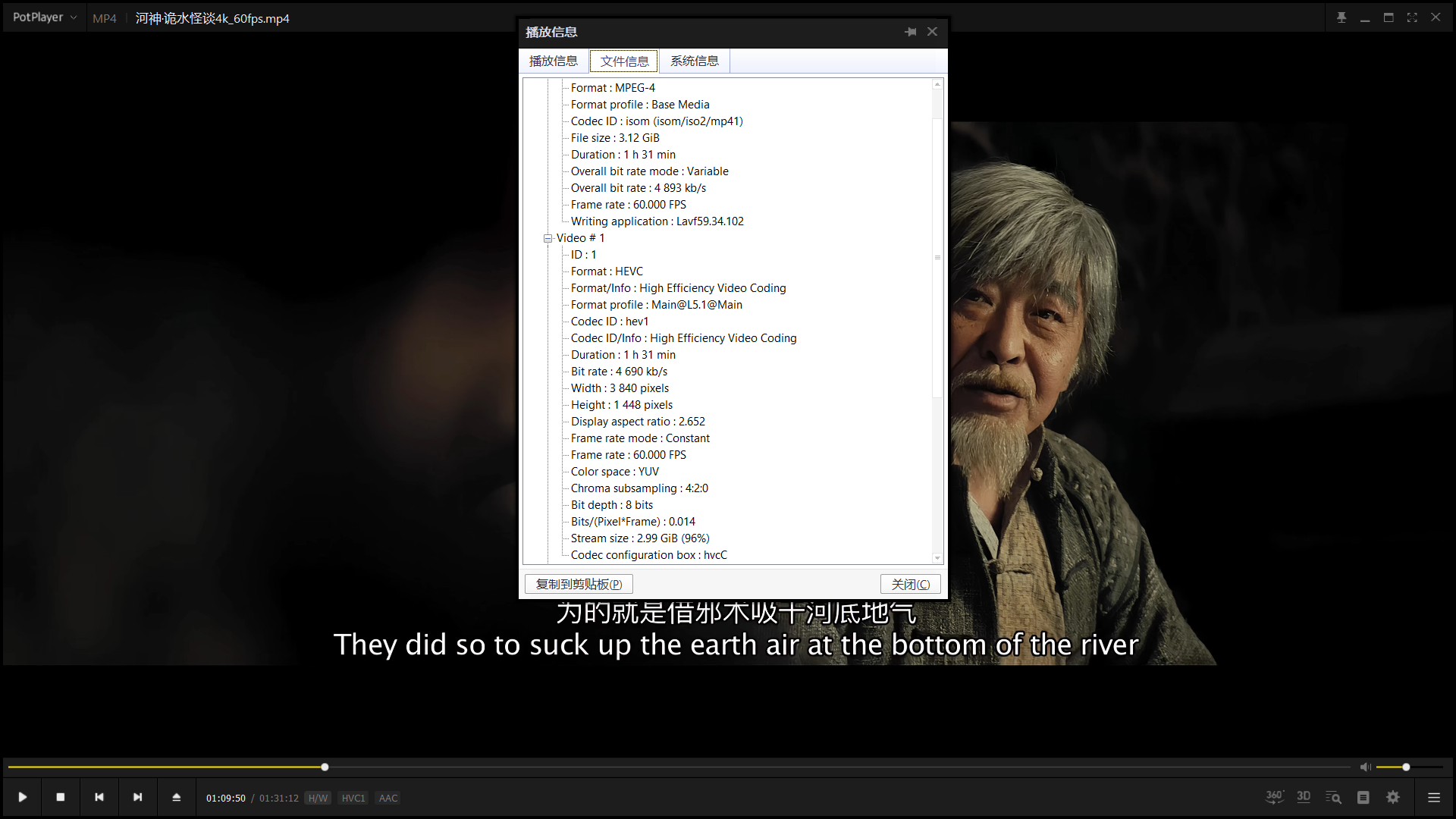The height and width of the screenshot is (819, 1456).
Task: Open the settings gear in control bar
Action: [x=1393, y=797]
